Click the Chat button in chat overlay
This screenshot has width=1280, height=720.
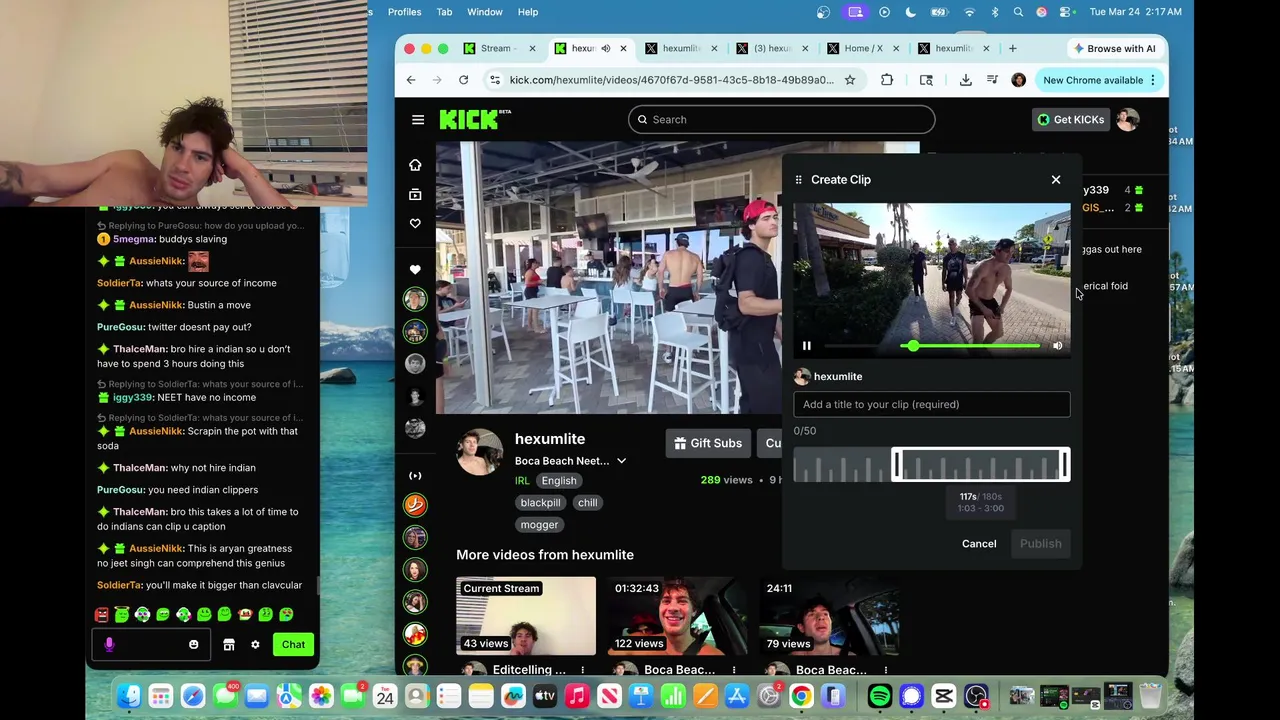[x=293, y=645]
